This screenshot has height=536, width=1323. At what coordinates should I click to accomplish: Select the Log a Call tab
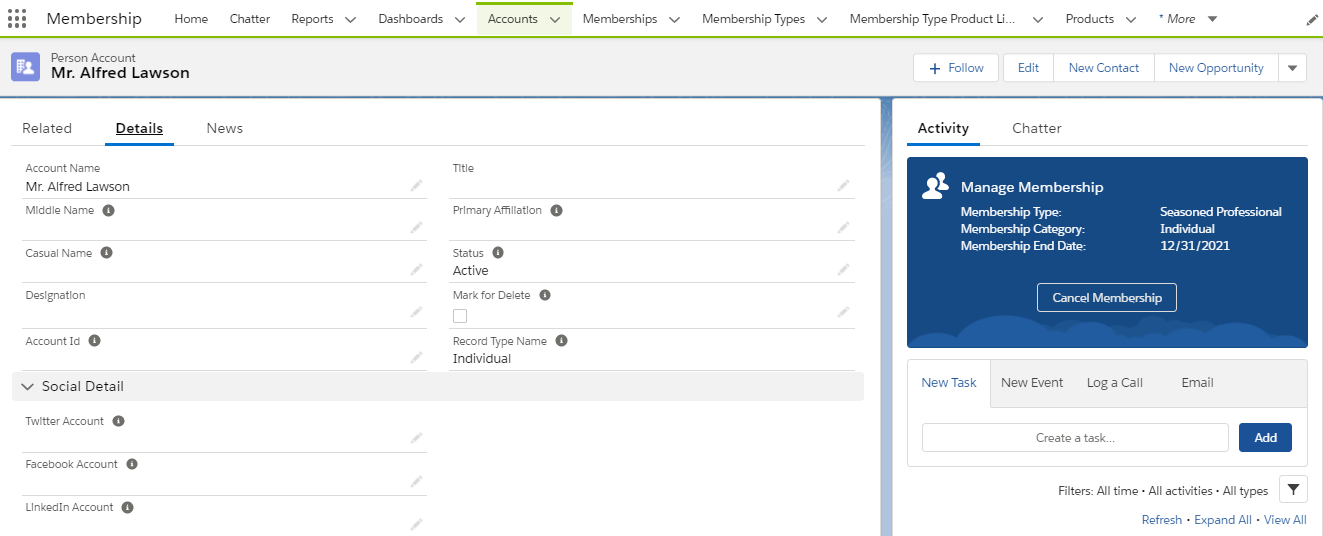[1114, 383]
